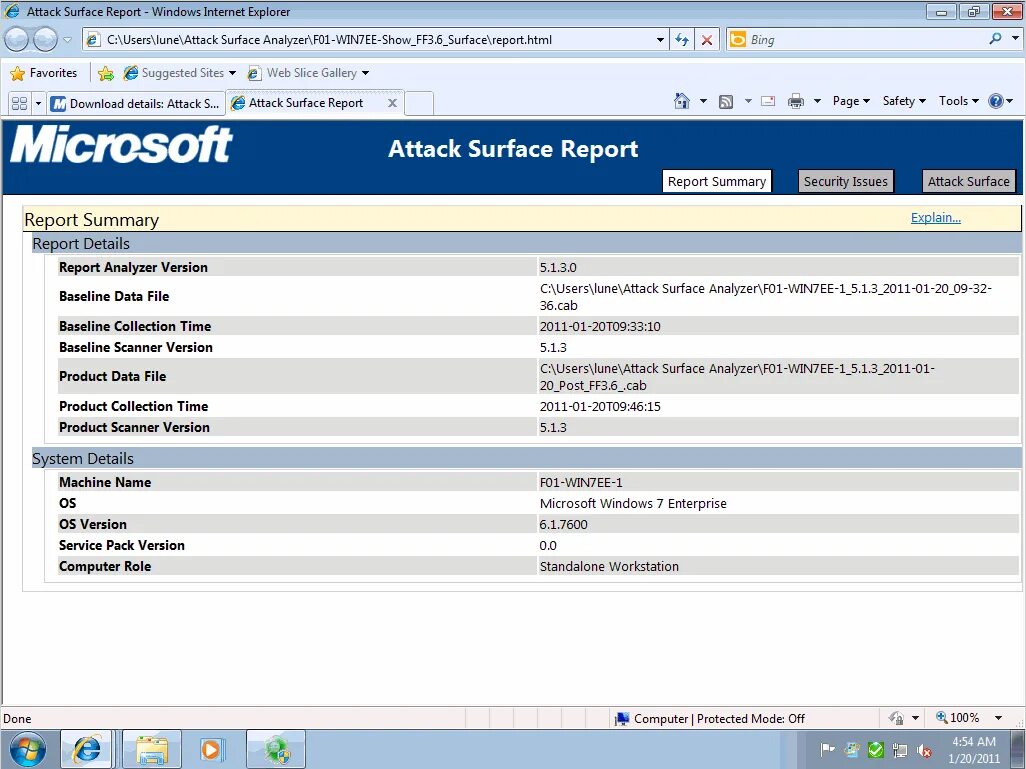The width and height of the screenshot is (1026, 769).
Task: Close the Attack Surface Report tab
Action: click(x=392, y=103)
